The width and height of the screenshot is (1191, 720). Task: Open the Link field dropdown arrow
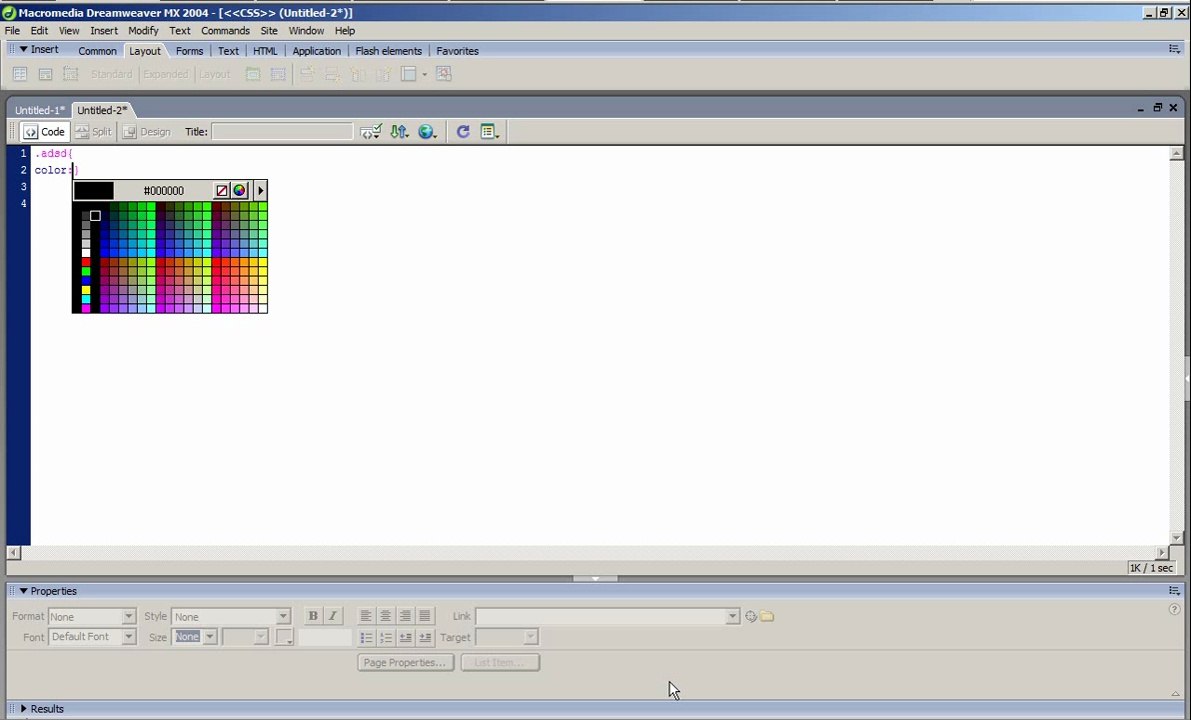click(x=732, y=616)
